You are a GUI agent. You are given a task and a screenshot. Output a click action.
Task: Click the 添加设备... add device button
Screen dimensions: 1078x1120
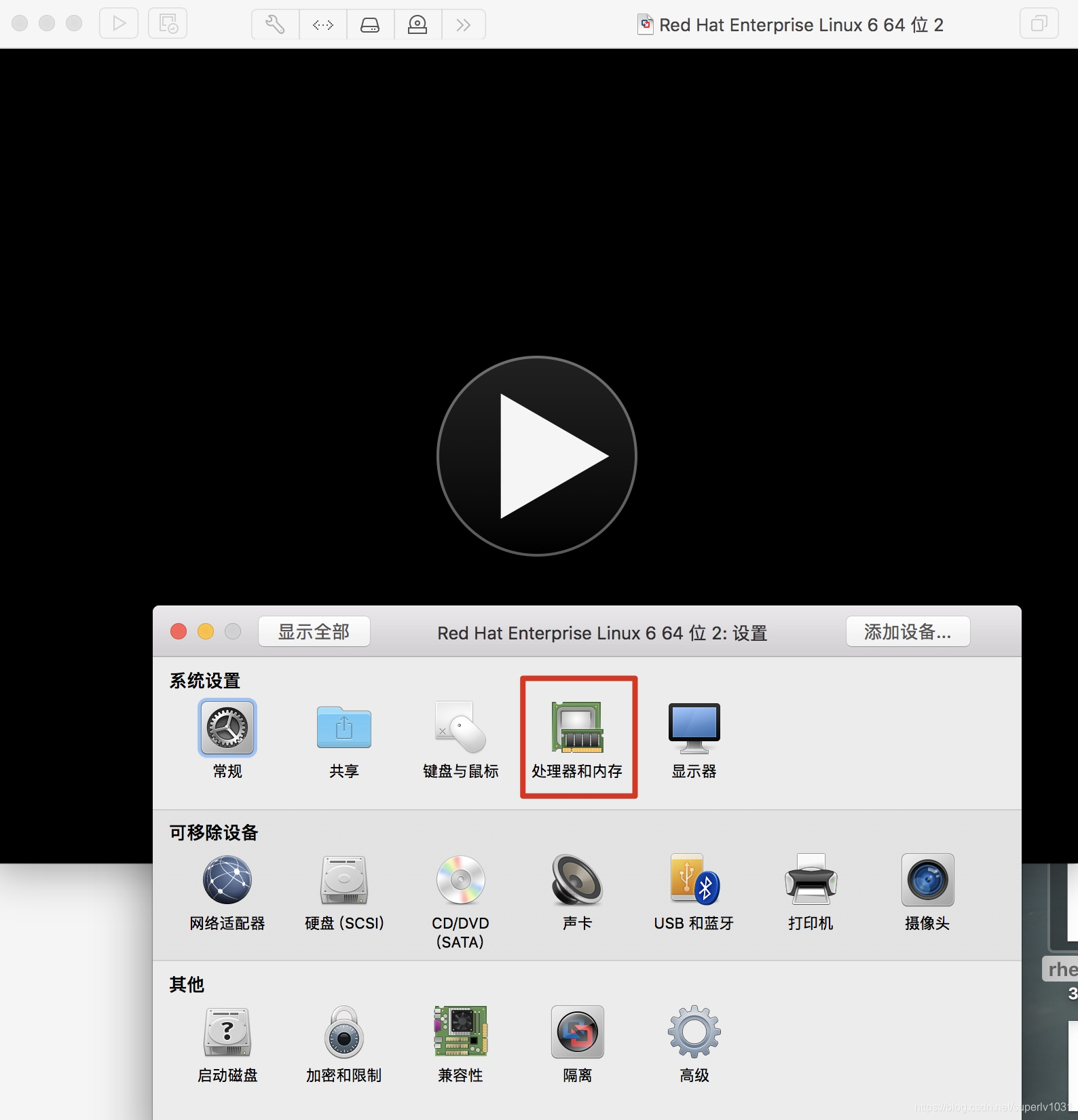click(908, 632)
